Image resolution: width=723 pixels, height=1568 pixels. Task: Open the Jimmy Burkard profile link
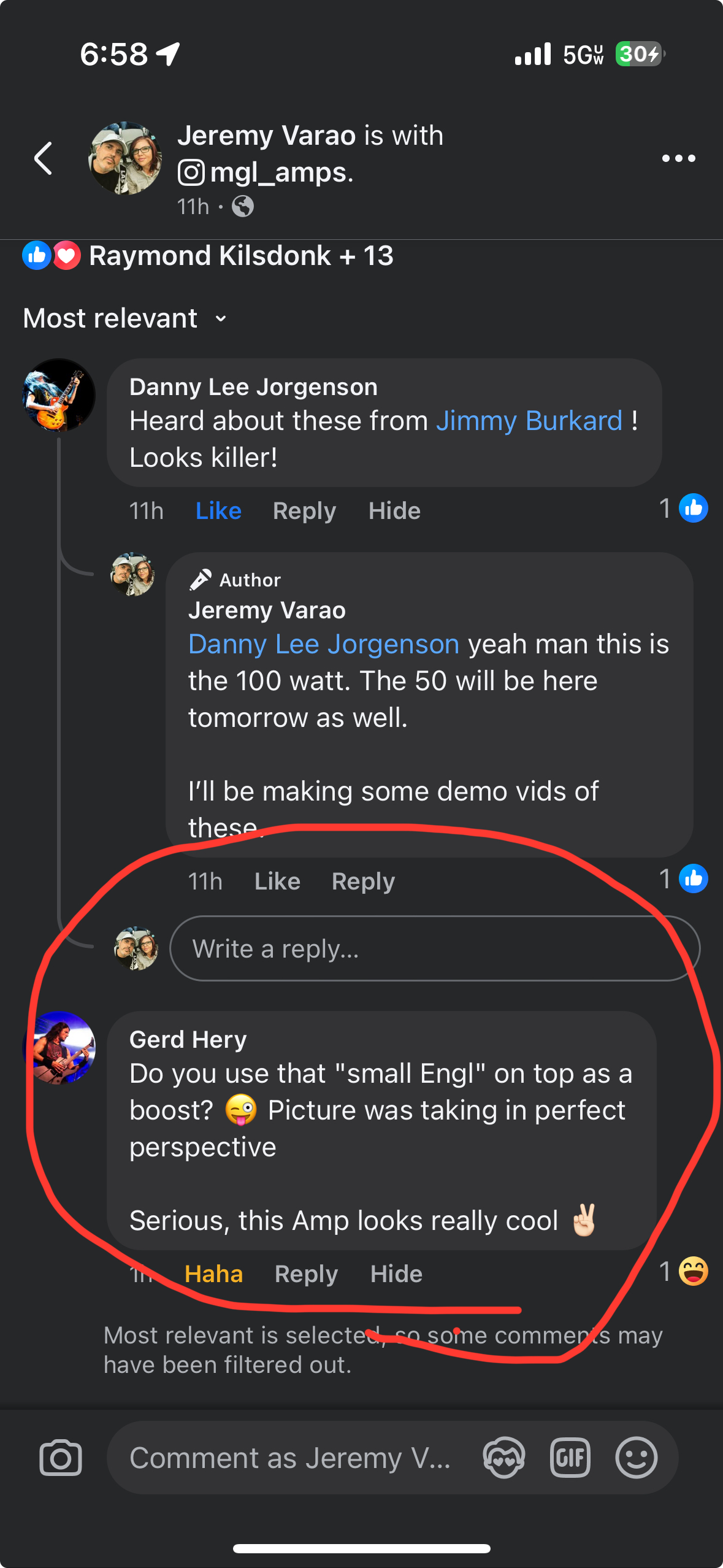(x=529, y=421)
